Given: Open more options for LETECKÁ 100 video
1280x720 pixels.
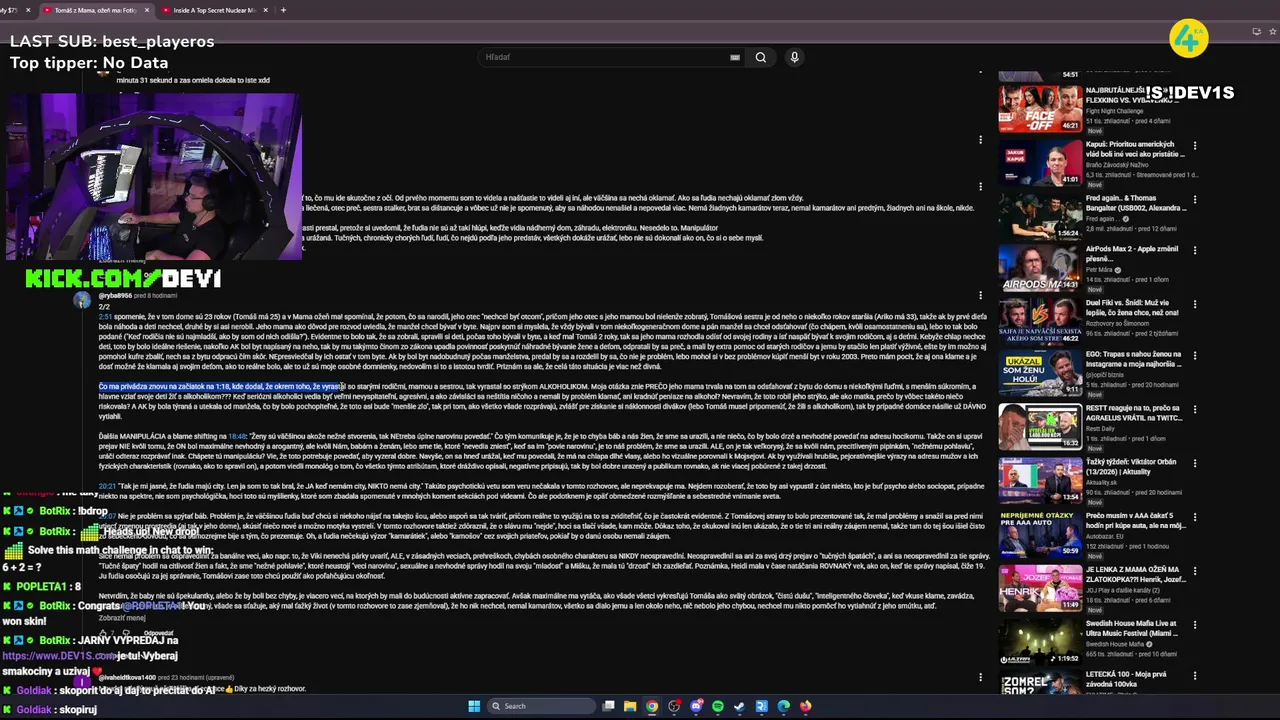Looking at the screenshot, I should coord(1194,676).
